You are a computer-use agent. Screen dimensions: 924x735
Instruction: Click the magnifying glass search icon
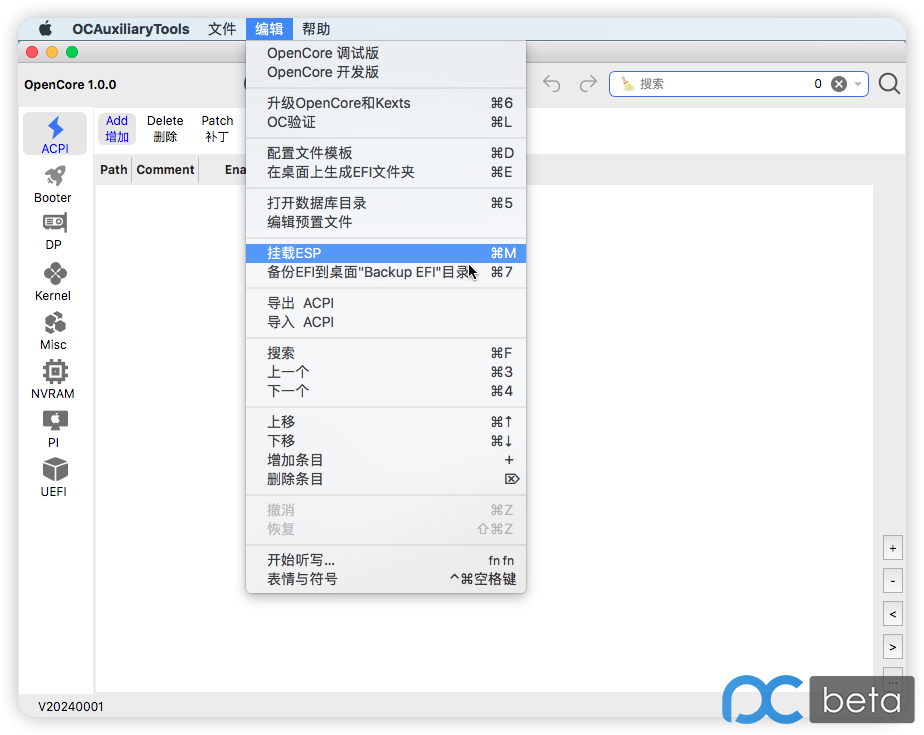pyautogui.click(x=889, y=84)
